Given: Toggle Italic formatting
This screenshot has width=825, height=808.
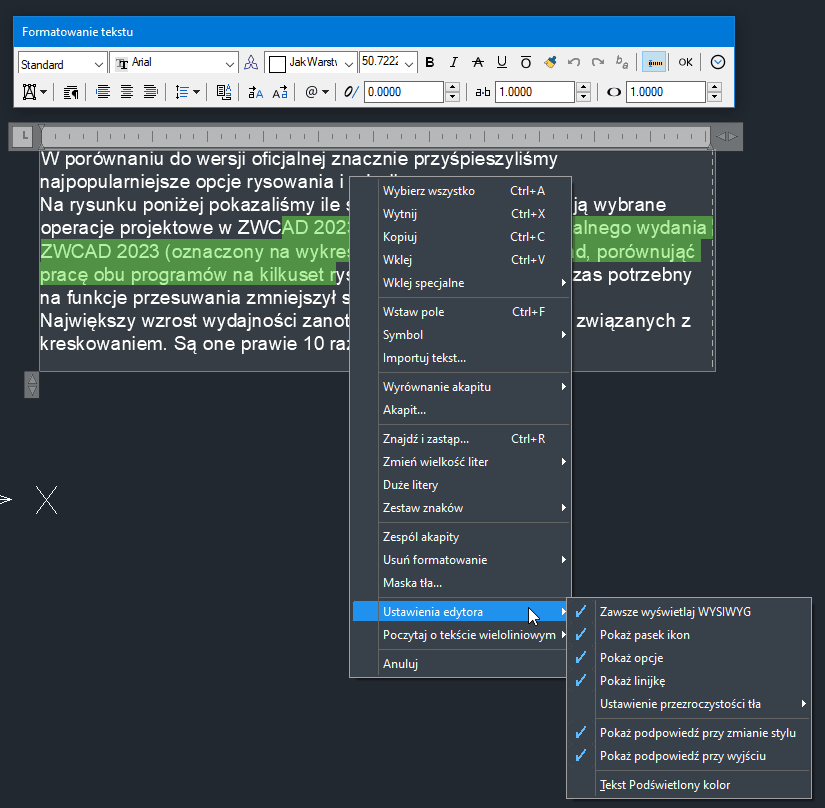Looking at the screenshot, I should point(454,63).
